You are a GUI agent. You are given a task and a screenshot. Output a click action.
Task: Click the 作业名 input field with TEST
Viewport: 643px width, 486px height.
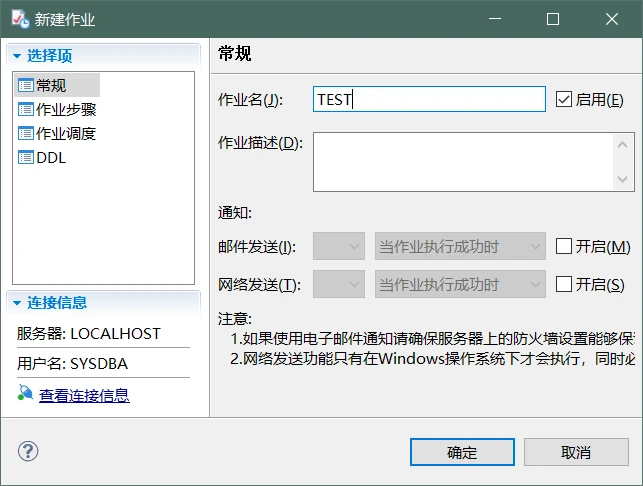[x=429, y=99]
